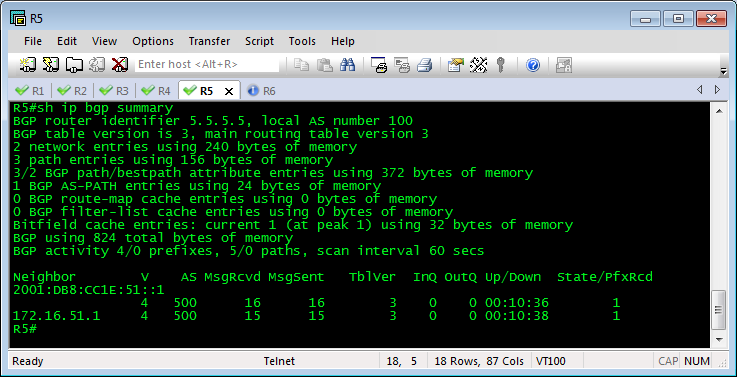Click the R5 window title icon
This screenshot has width=737, height=377.
(x=17, y=18)
